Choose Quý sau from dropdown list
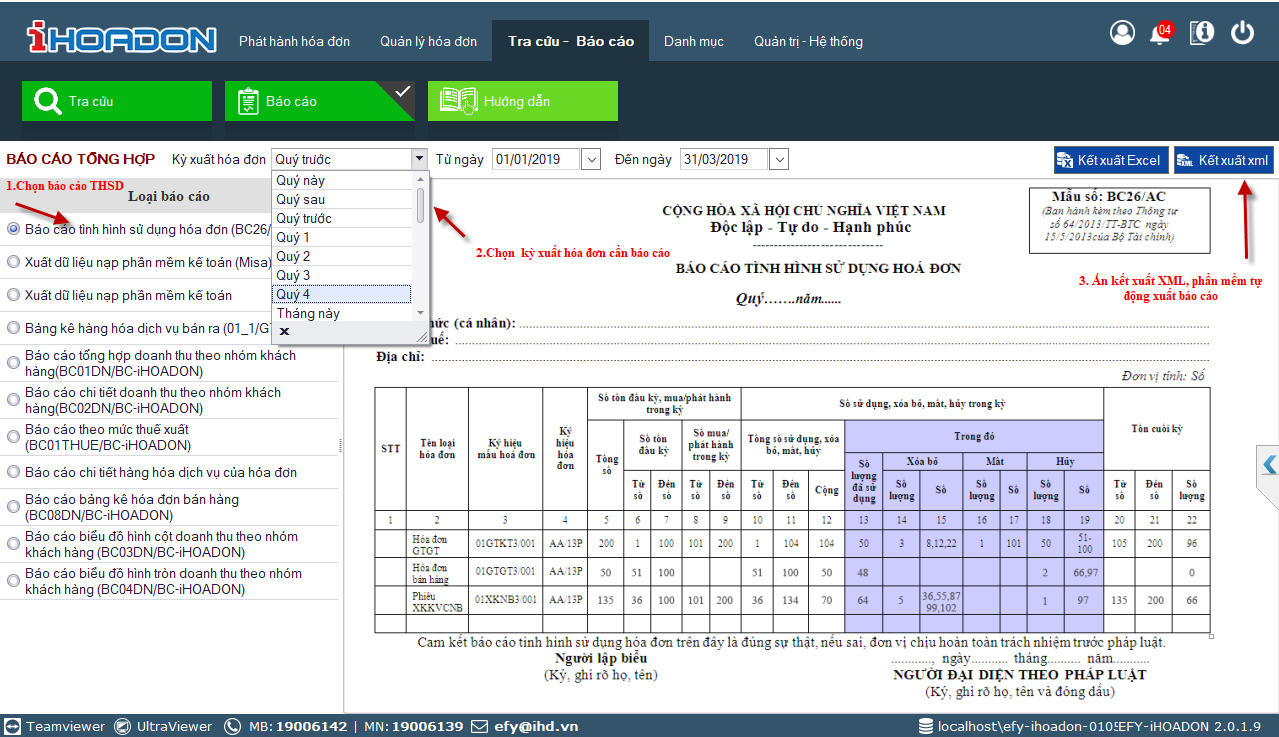Screen dimensions: 1279x737 (343, 200)
